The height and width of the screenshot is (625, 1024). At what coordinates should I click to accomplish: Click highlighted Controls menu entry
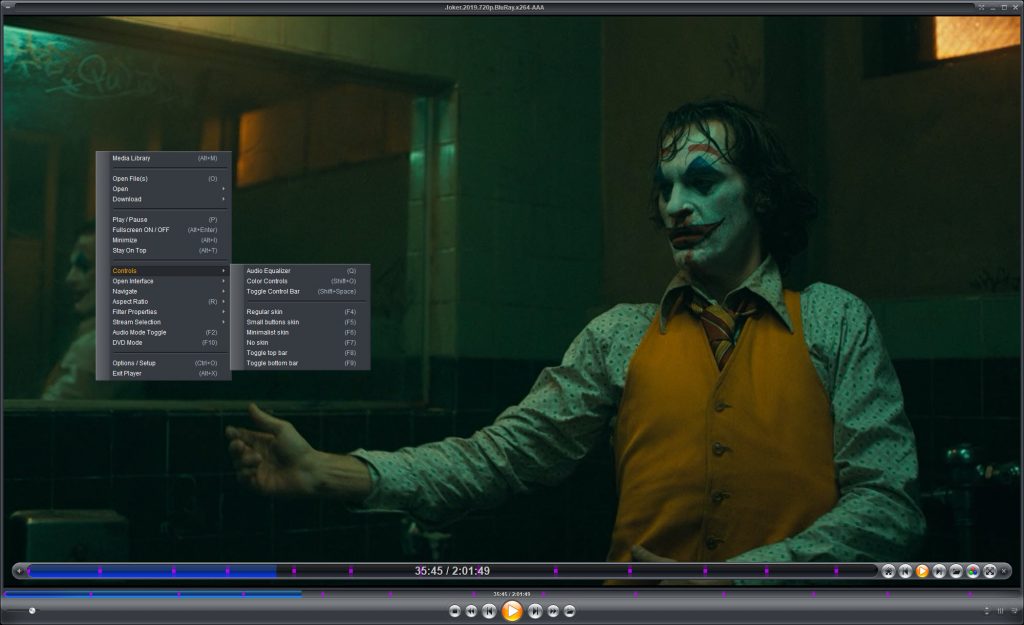[x=164, y=270]
